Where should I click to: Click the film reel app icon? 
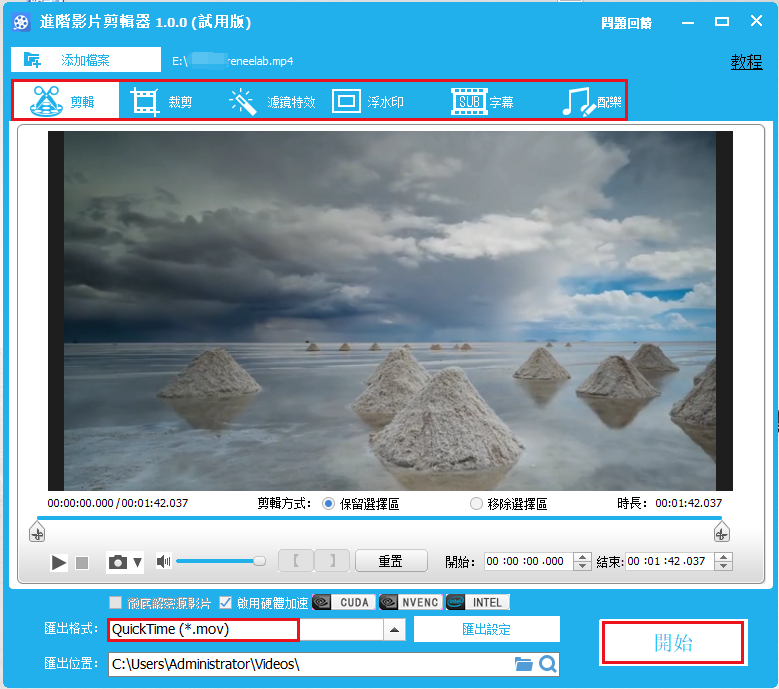point(21,22)
